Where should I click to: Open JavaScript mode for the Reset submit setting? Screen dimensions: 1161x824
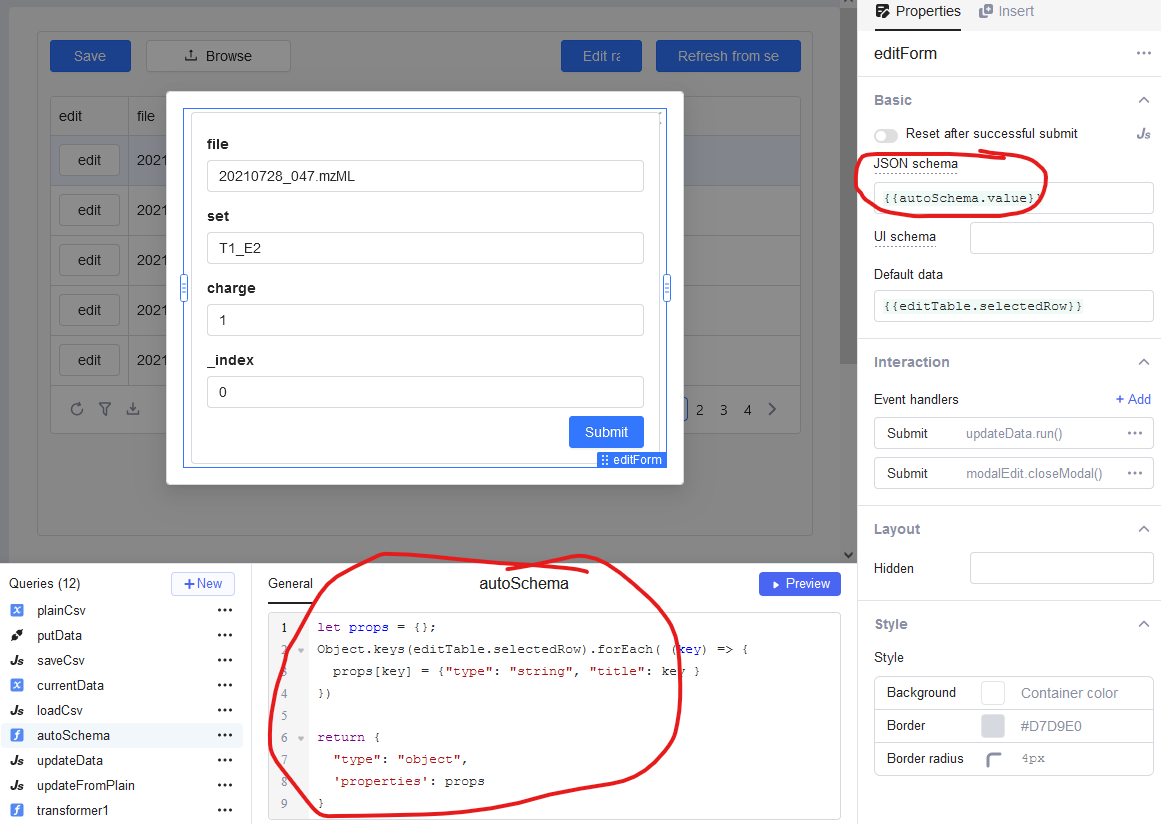pos(1142,135)
